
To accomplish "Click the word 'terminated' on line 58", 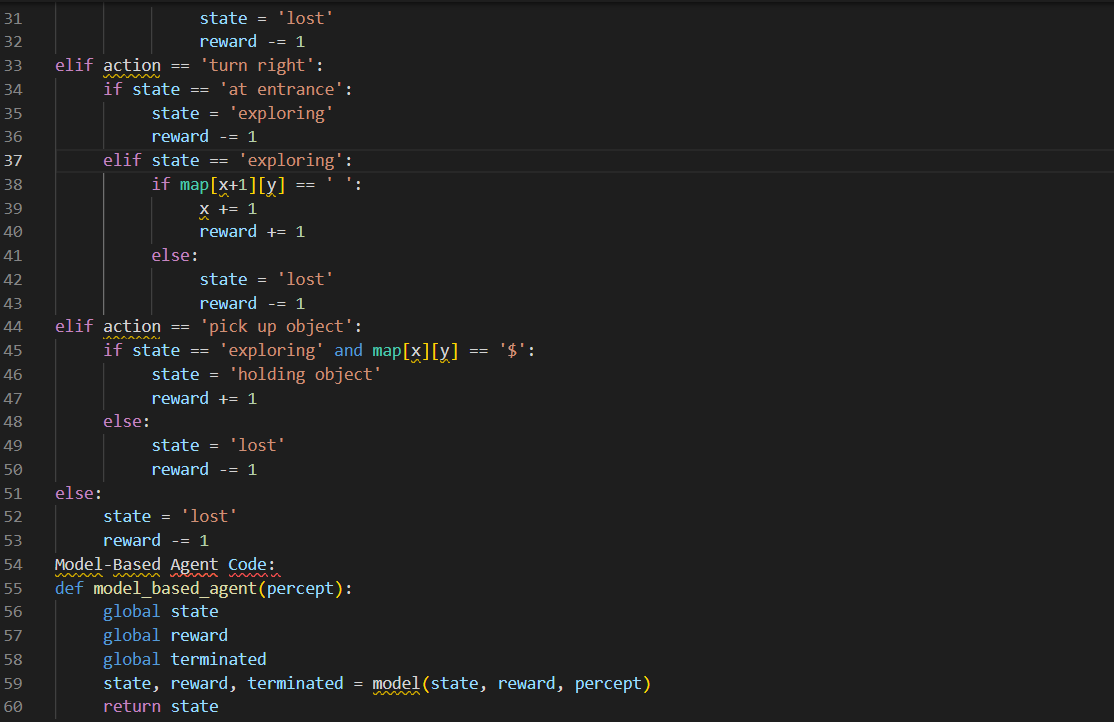I will pos(218,659).
